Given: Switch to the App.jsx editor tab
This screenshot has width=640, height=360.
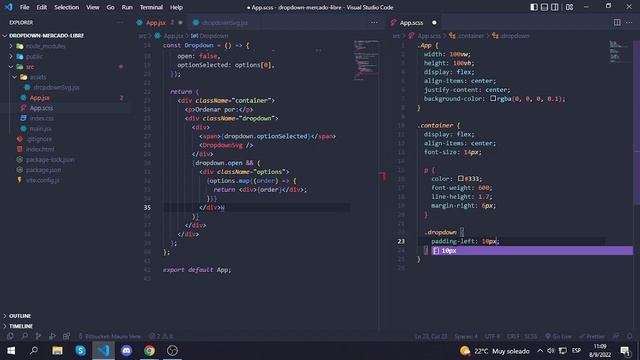Looking at the screenshot, I should coord(156,23).
